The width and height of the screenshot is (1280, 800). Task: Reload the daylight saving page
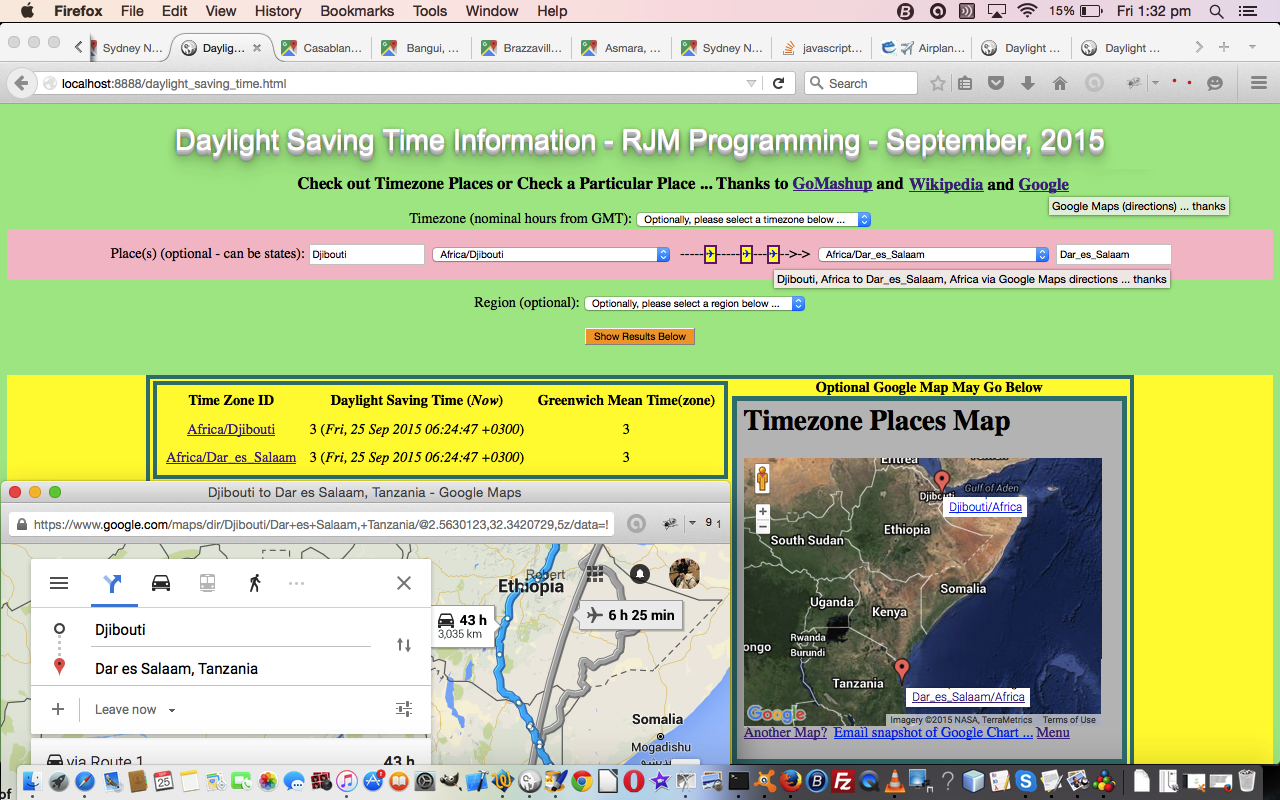coord(778,84)
